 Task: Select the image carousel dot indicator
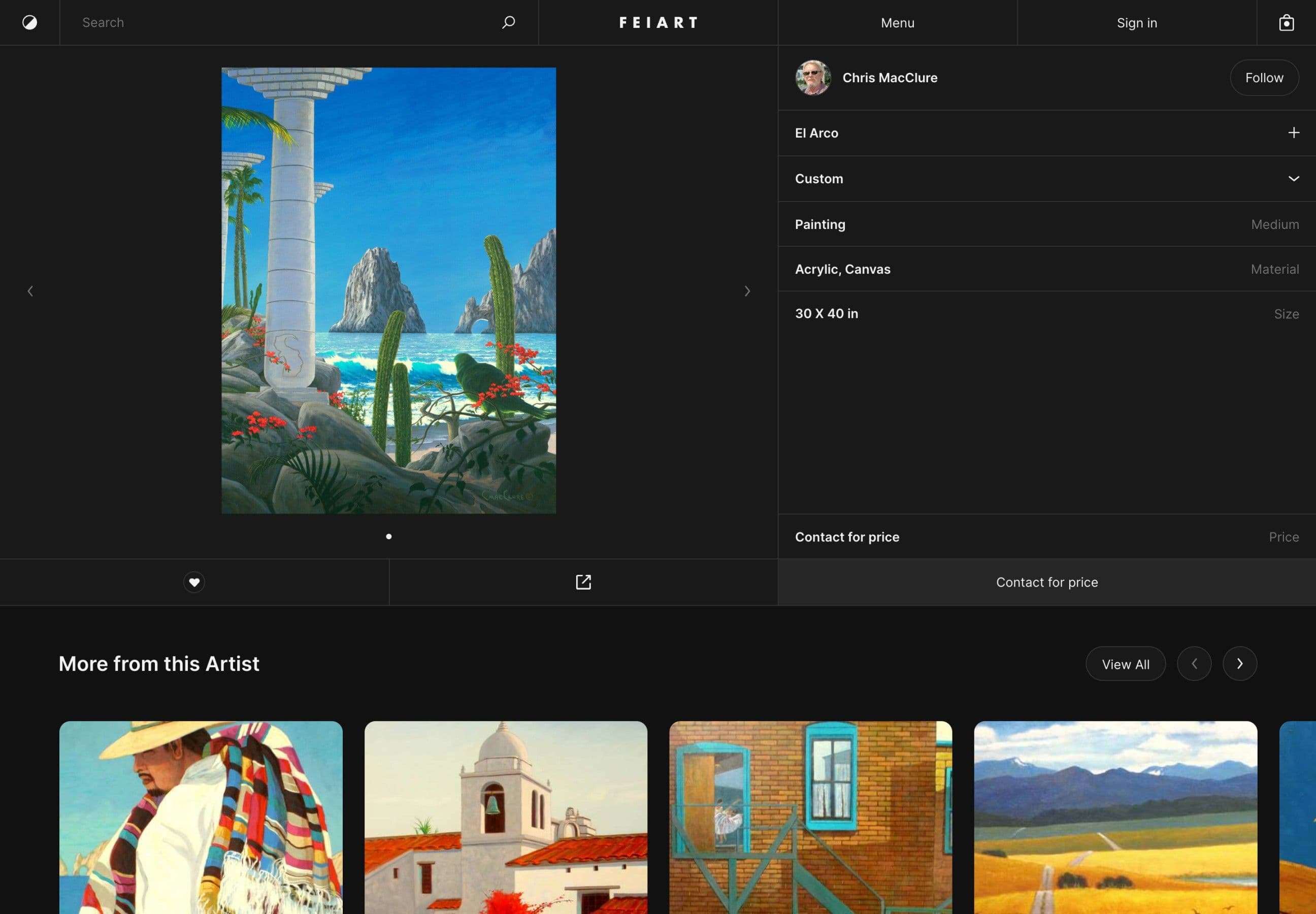pos(389,537)
